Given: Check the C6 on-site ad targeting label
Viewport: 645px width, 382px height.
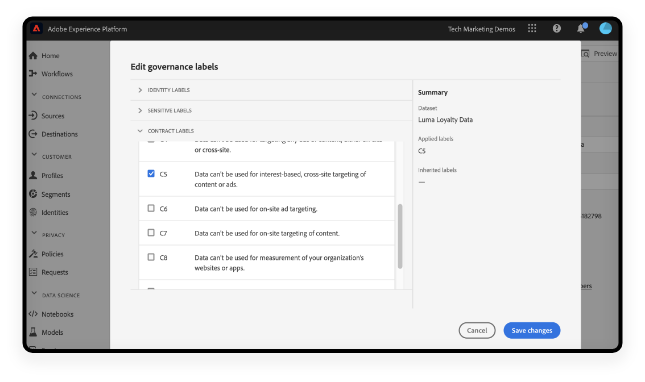Looking at the screenshot, I should point(151,208).
